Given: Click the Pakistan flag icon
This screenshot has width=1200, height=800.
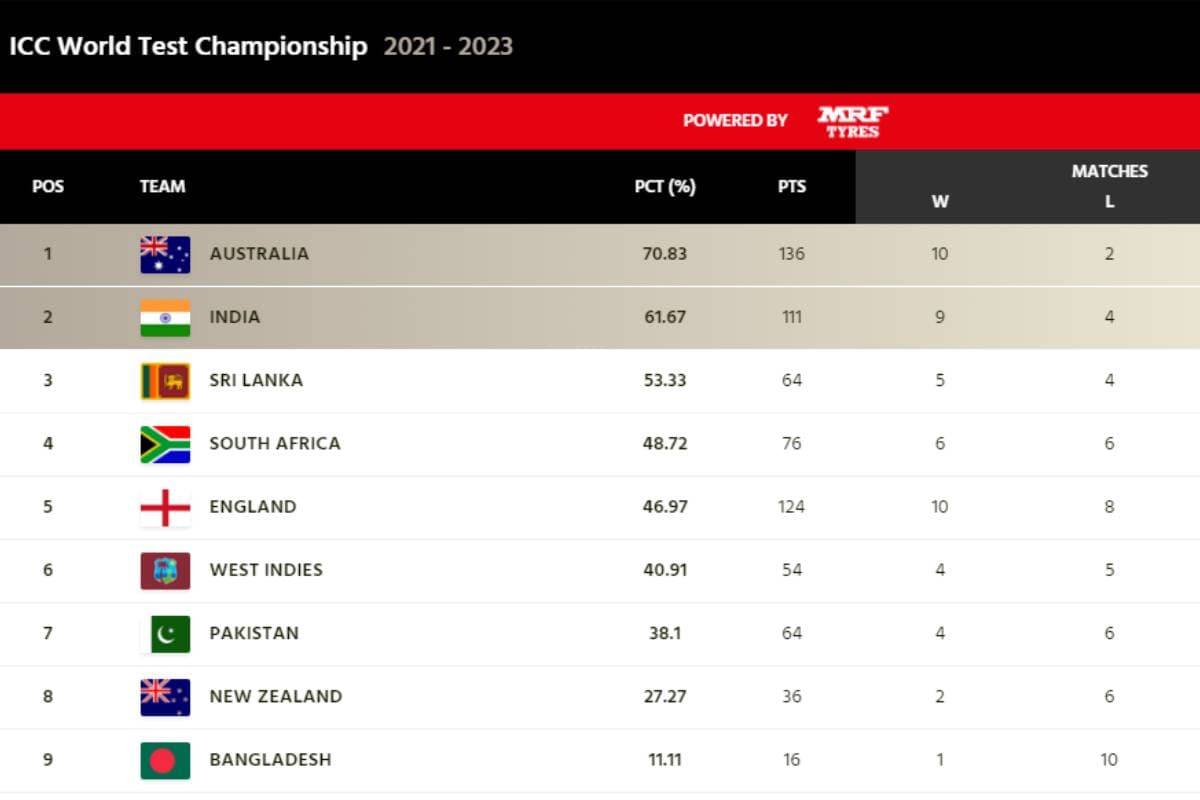Looking at the screenshot, I should coord(165,633).
